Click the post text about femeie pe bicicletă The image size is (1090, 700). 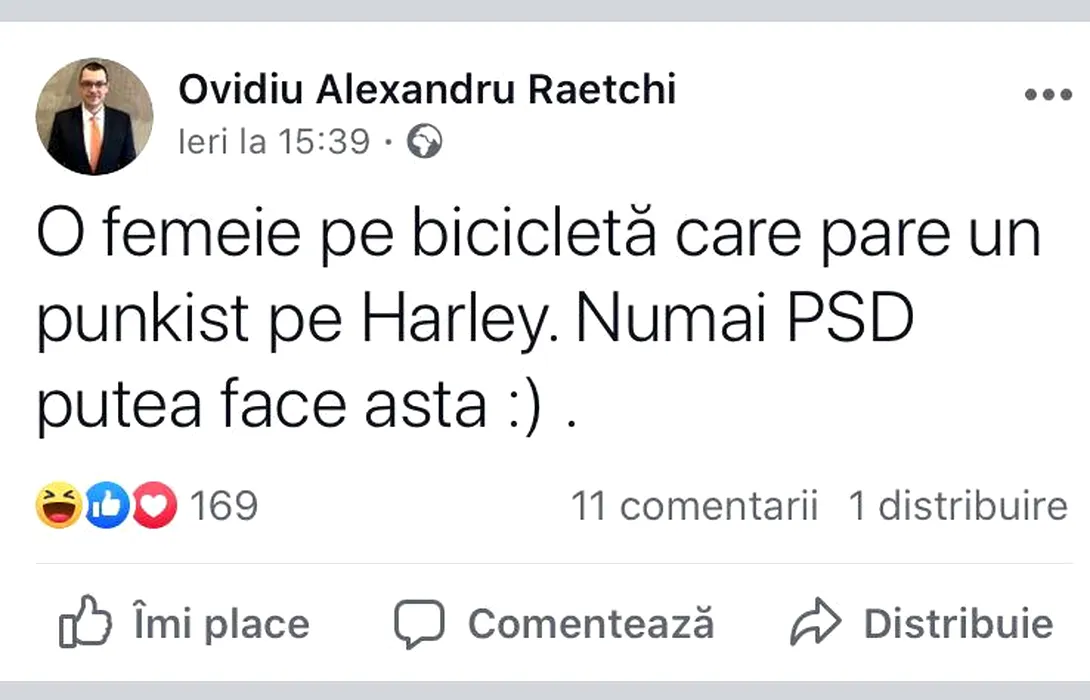pyautogui.click(x=538, y=320)
